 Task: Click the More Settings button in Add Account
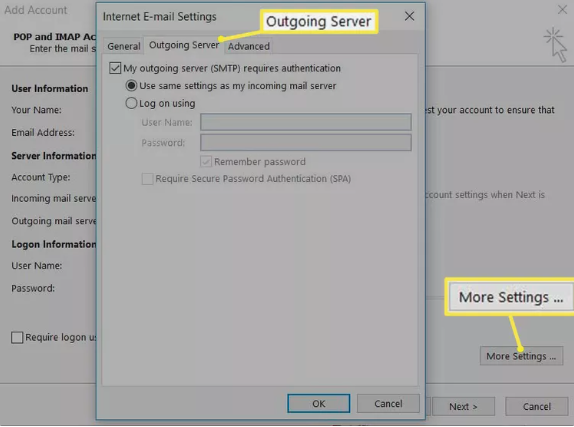521,356
